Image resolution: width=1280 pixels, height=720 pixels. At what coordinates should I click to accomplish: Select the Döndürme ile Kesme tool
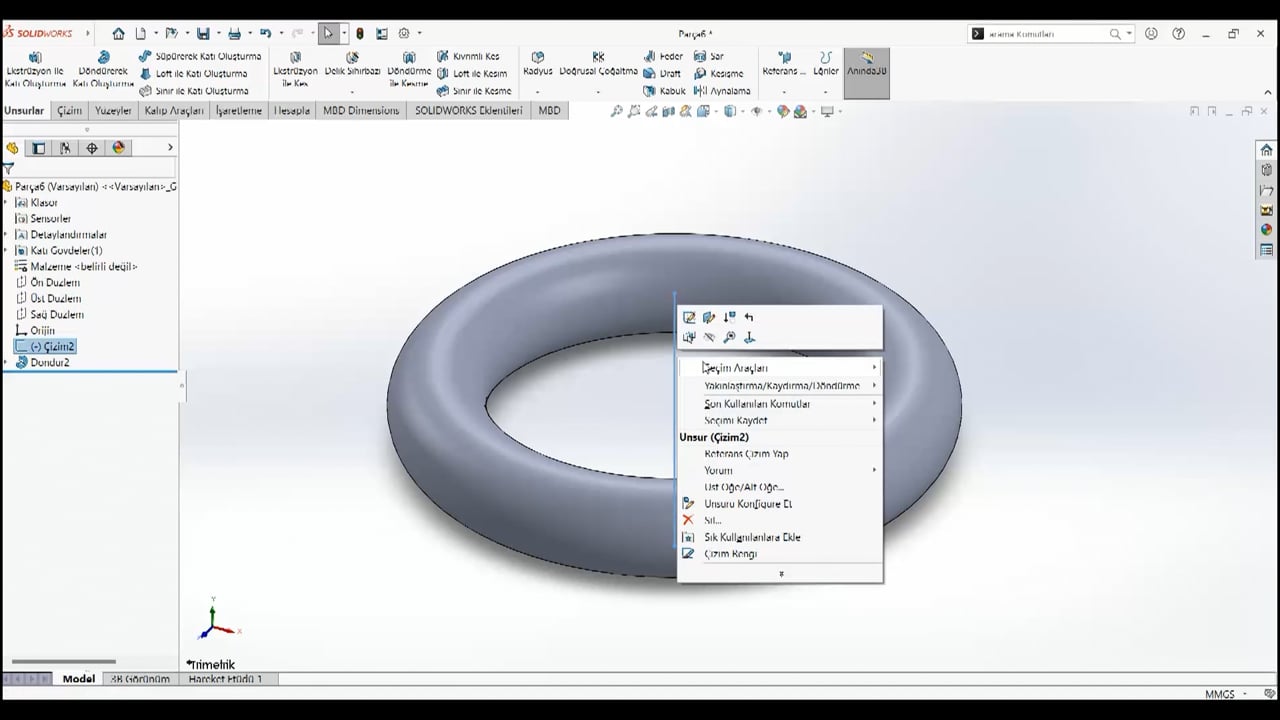click(408, 70)
